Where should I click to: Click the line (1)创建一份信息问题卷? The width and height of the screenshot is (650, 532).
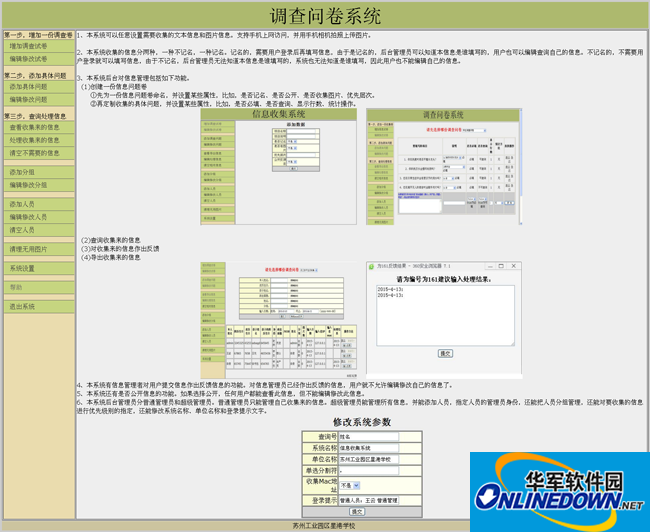pos(114,87)
